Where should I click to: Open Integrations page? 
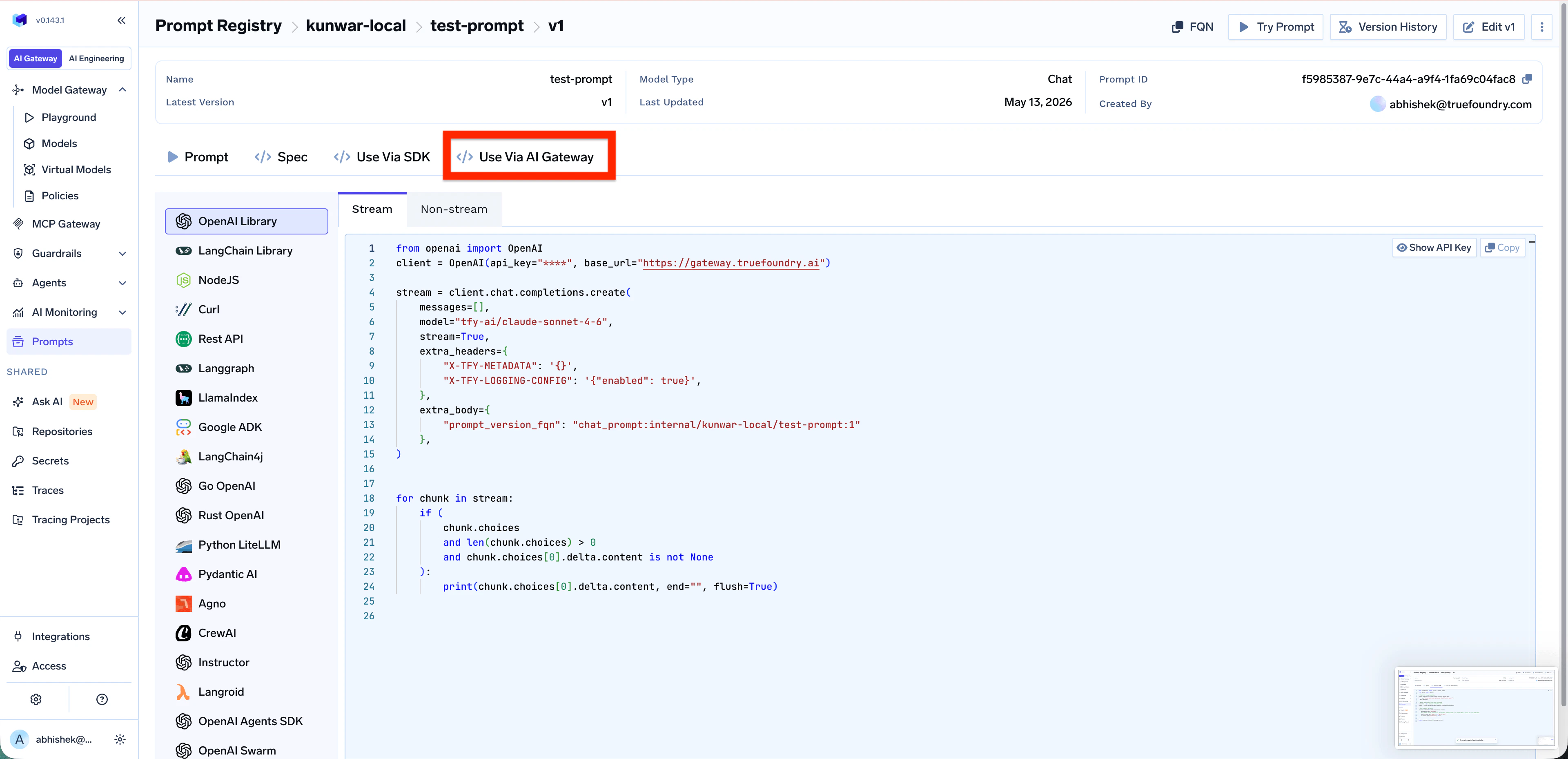pyautogui.click(x=60, y=636)
